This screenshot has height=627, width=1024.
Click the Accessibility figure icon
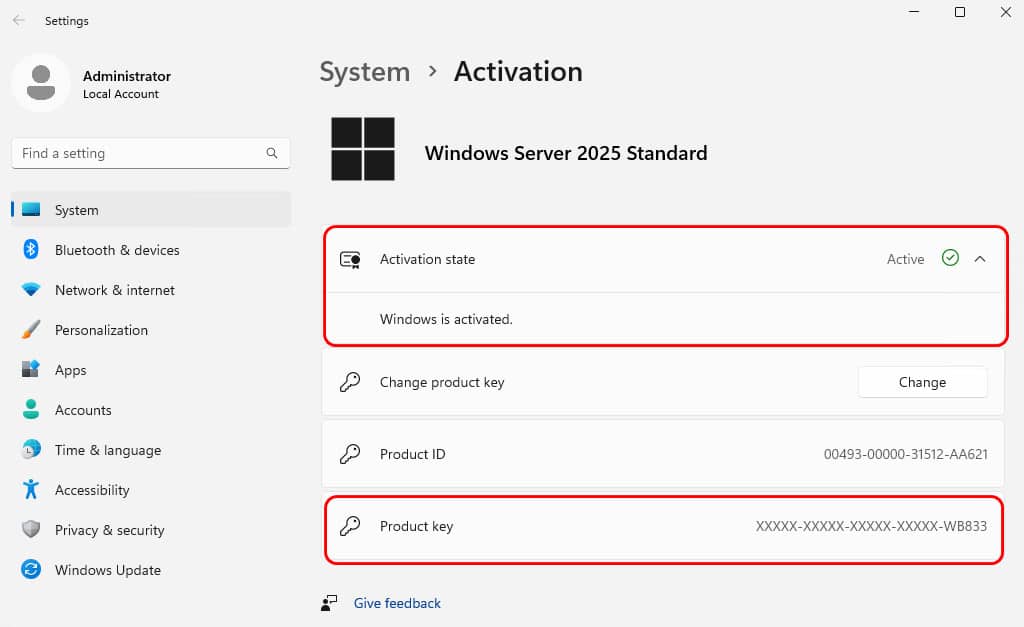click(x=31, y=489)
